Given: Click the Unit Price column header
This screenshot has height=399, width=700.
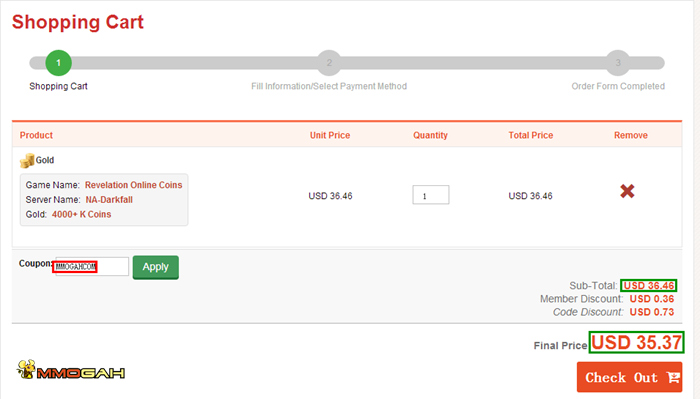Looking at the screenshot, I should tap(330, 135).
